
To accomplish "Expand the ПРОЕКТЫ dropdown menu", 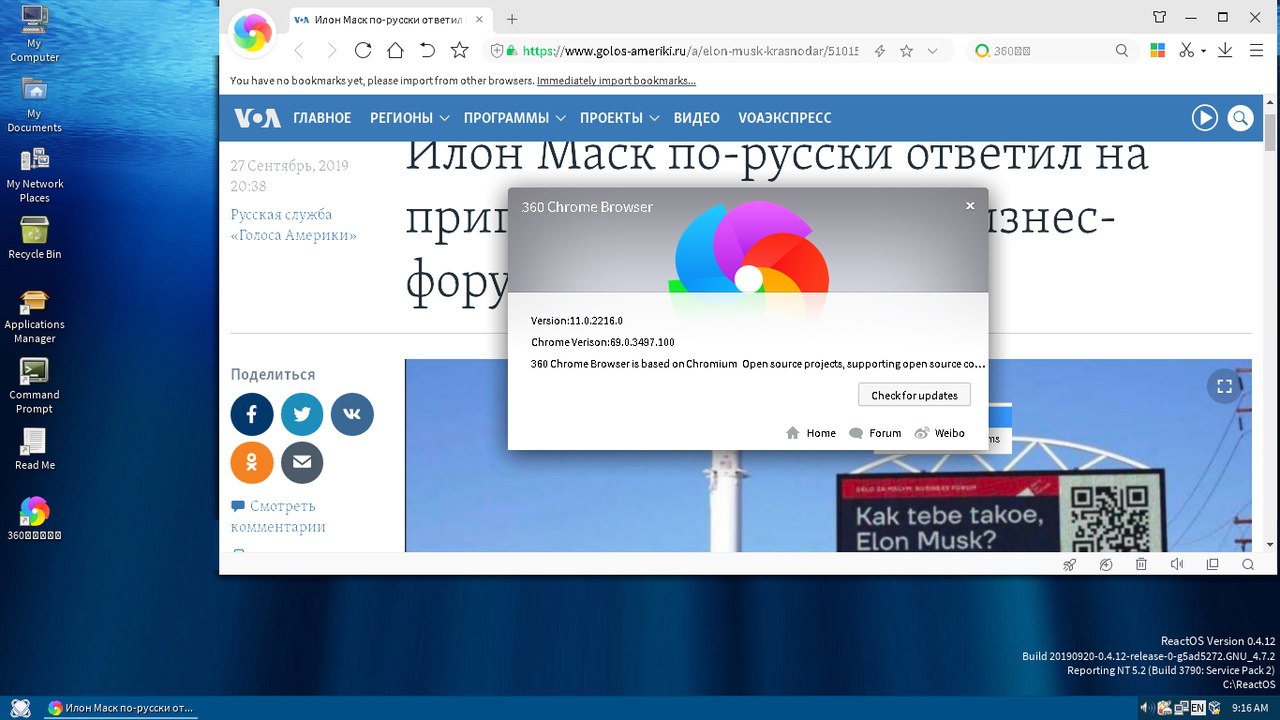I will (x=619, y=118).
